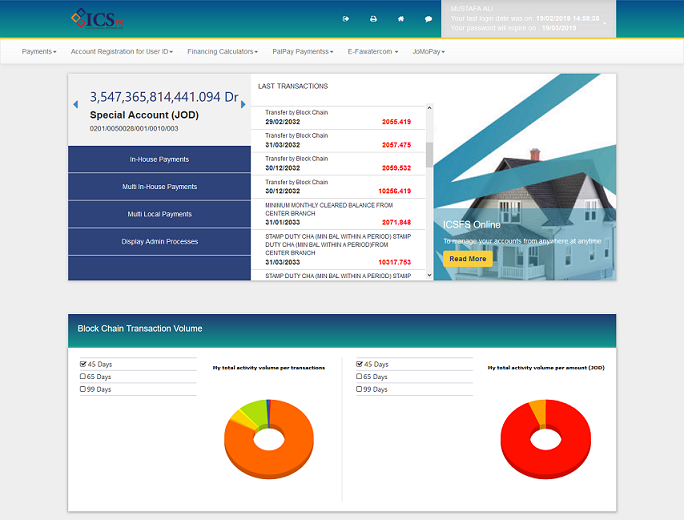Viewport: 684px width, 520px height.
Task: Click the MUSTAFA ALI username
Action: 472,9
